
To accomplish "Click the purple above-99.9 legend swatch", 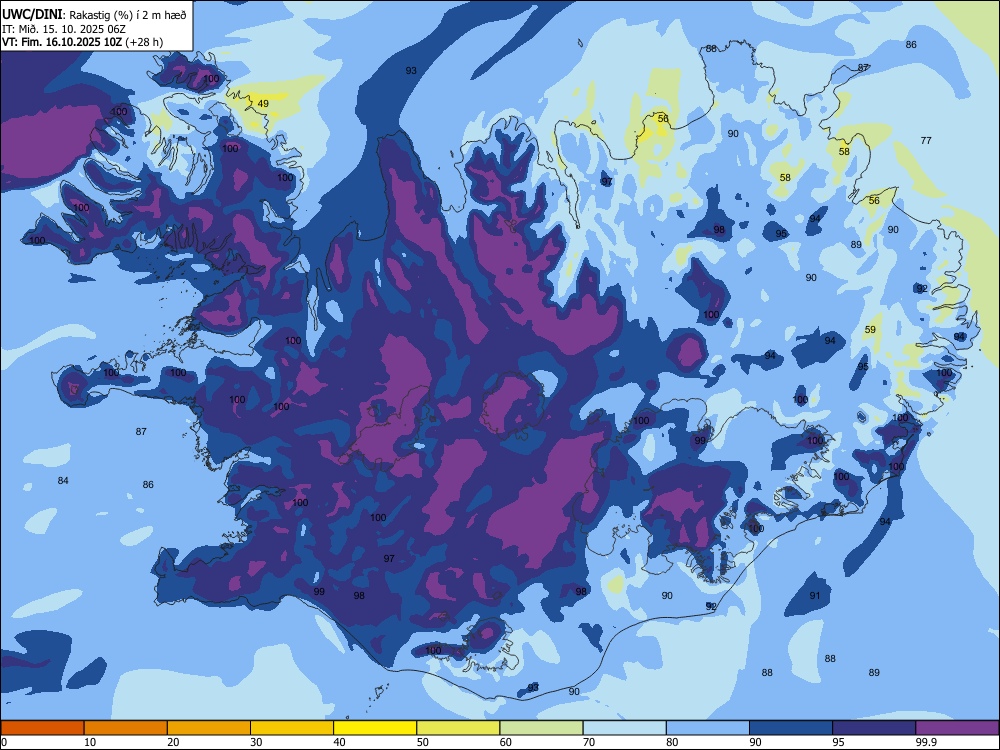I will coord(957,728).
